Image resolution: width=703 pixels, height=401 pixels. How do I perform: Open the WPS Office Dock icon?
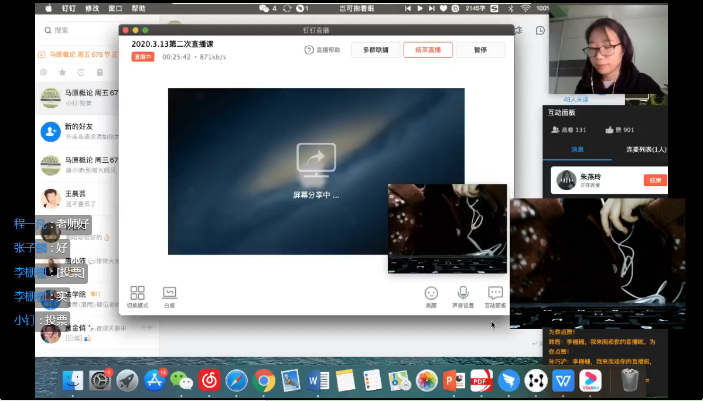coord(563,381)
